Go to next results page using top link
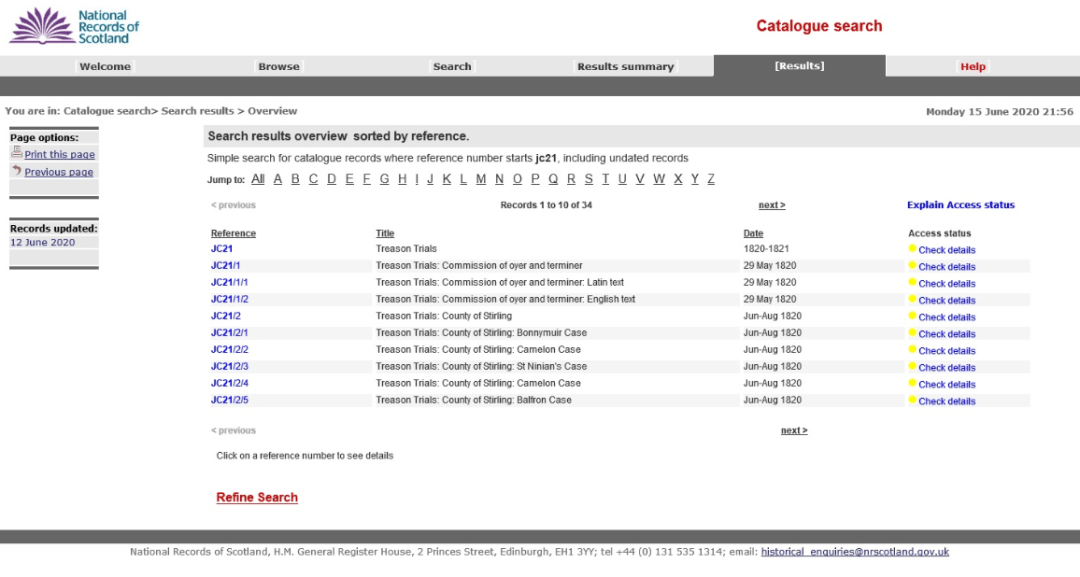The width and height of the screenshot is (1080, 577). [771, 205]
